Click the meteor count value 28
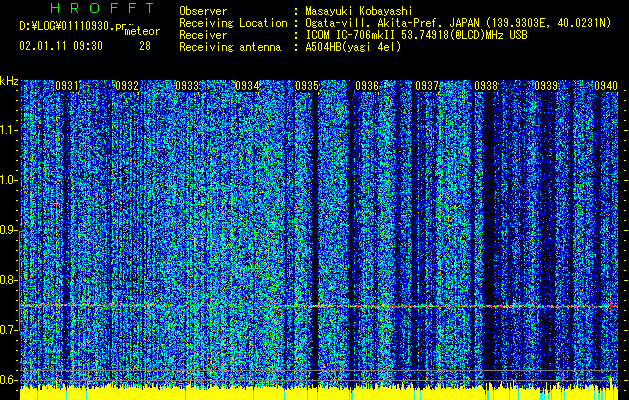629x400 pixels. coord(145,46)
